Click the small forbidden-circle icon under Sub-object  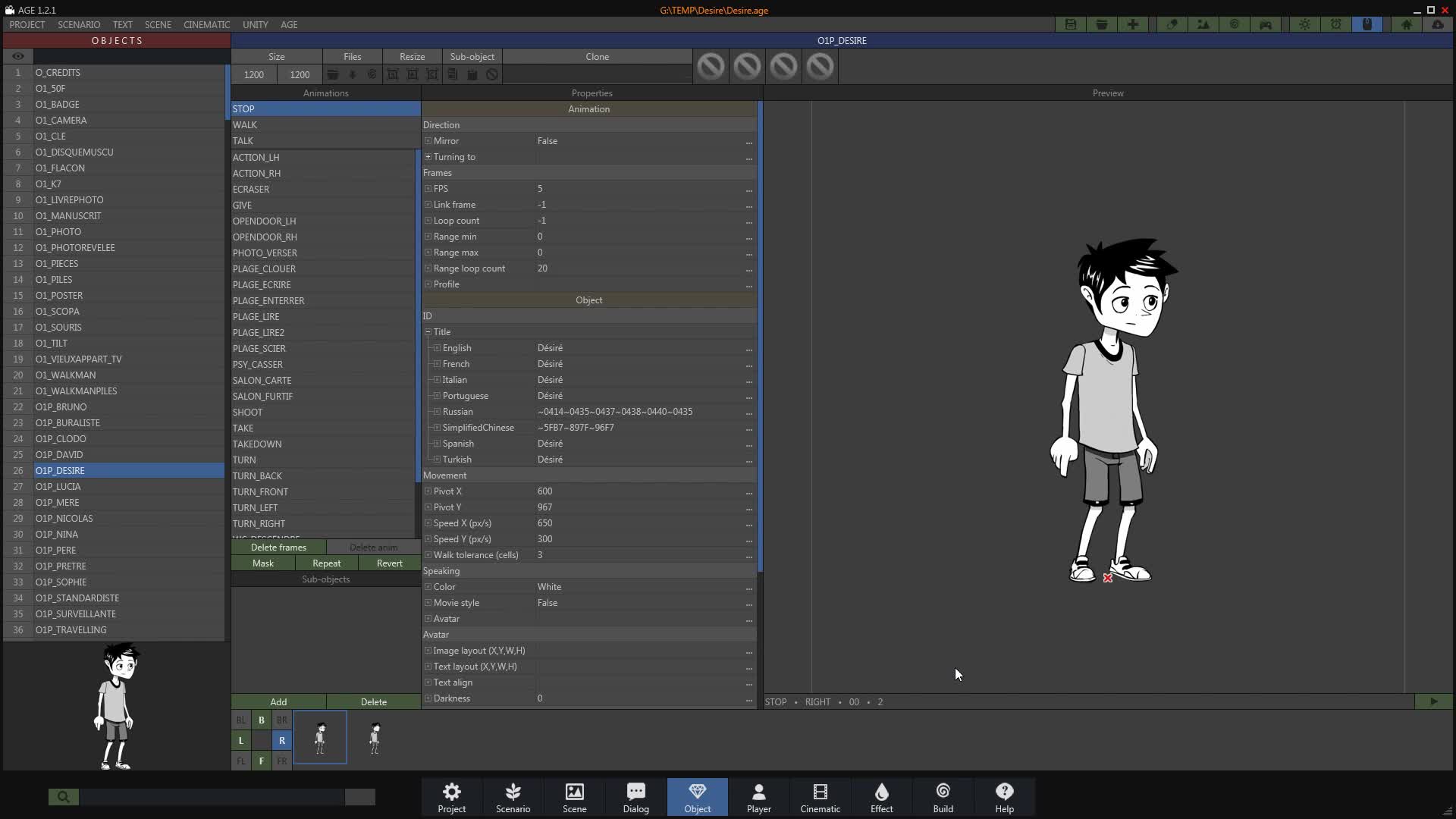point(492,74)
